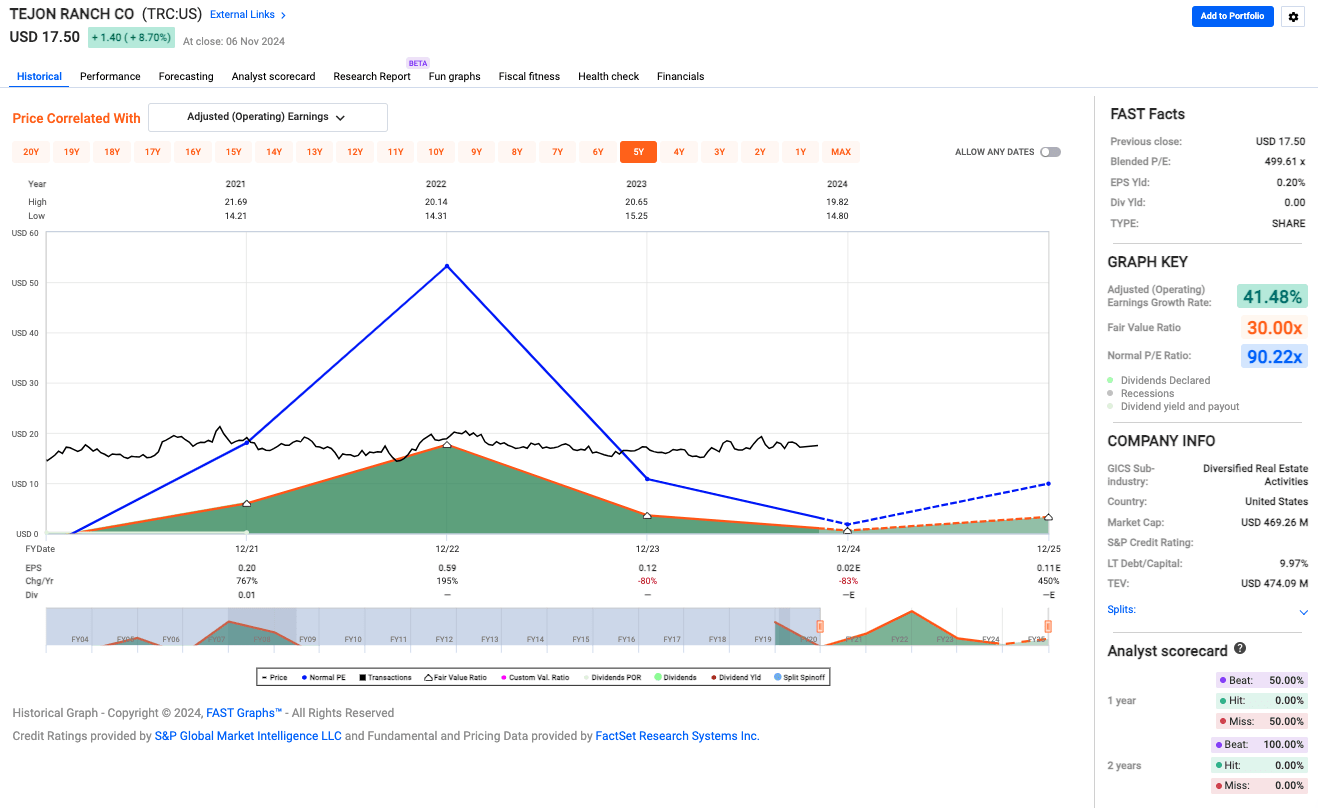Click the Split Spinoff blue dot icon
Screen dimensions: 1318x808
coord(776,677)
